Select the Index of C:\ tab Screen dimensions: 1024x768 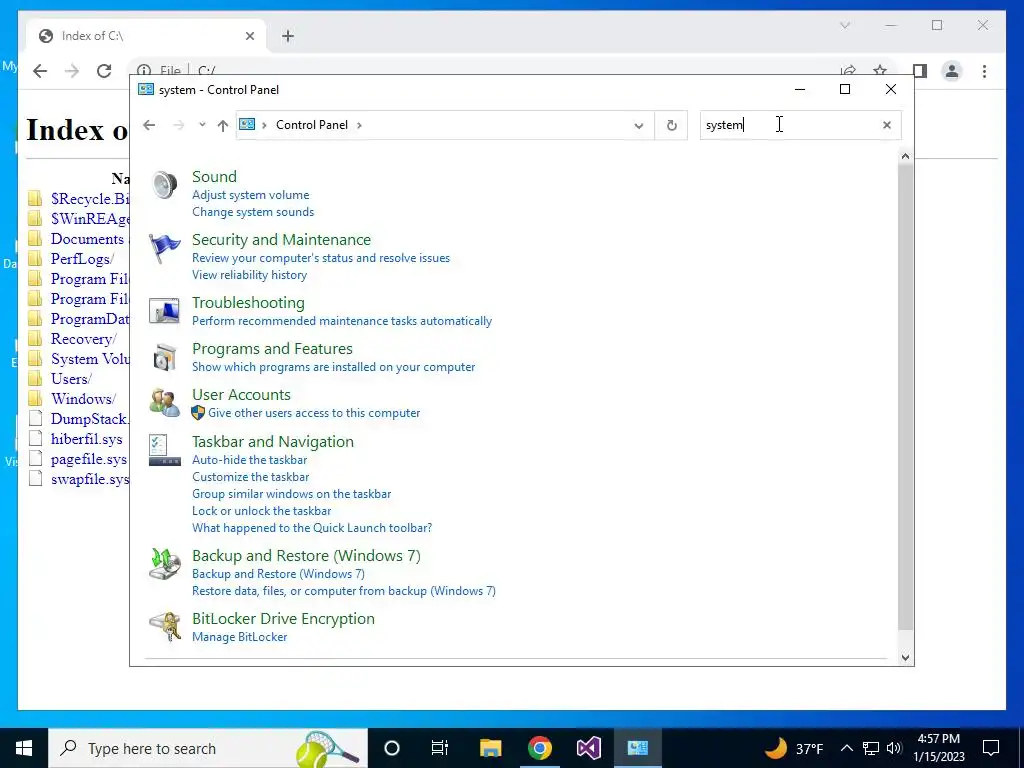(x=147, y=36)
